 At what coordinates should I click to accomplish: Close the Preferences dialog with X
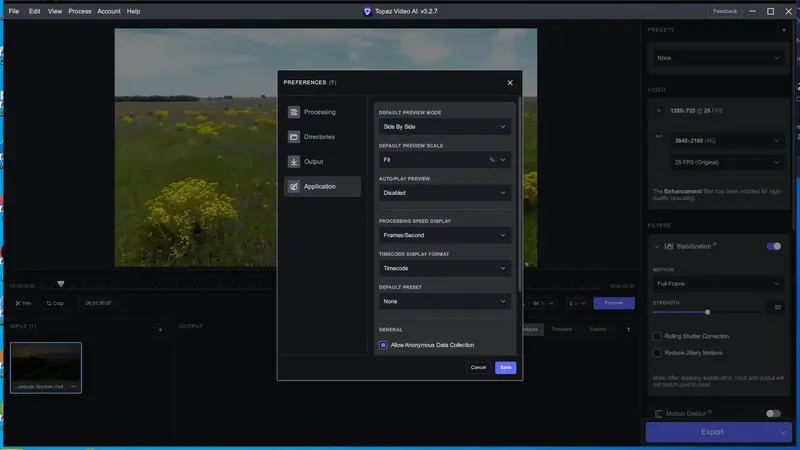[510, 83]
